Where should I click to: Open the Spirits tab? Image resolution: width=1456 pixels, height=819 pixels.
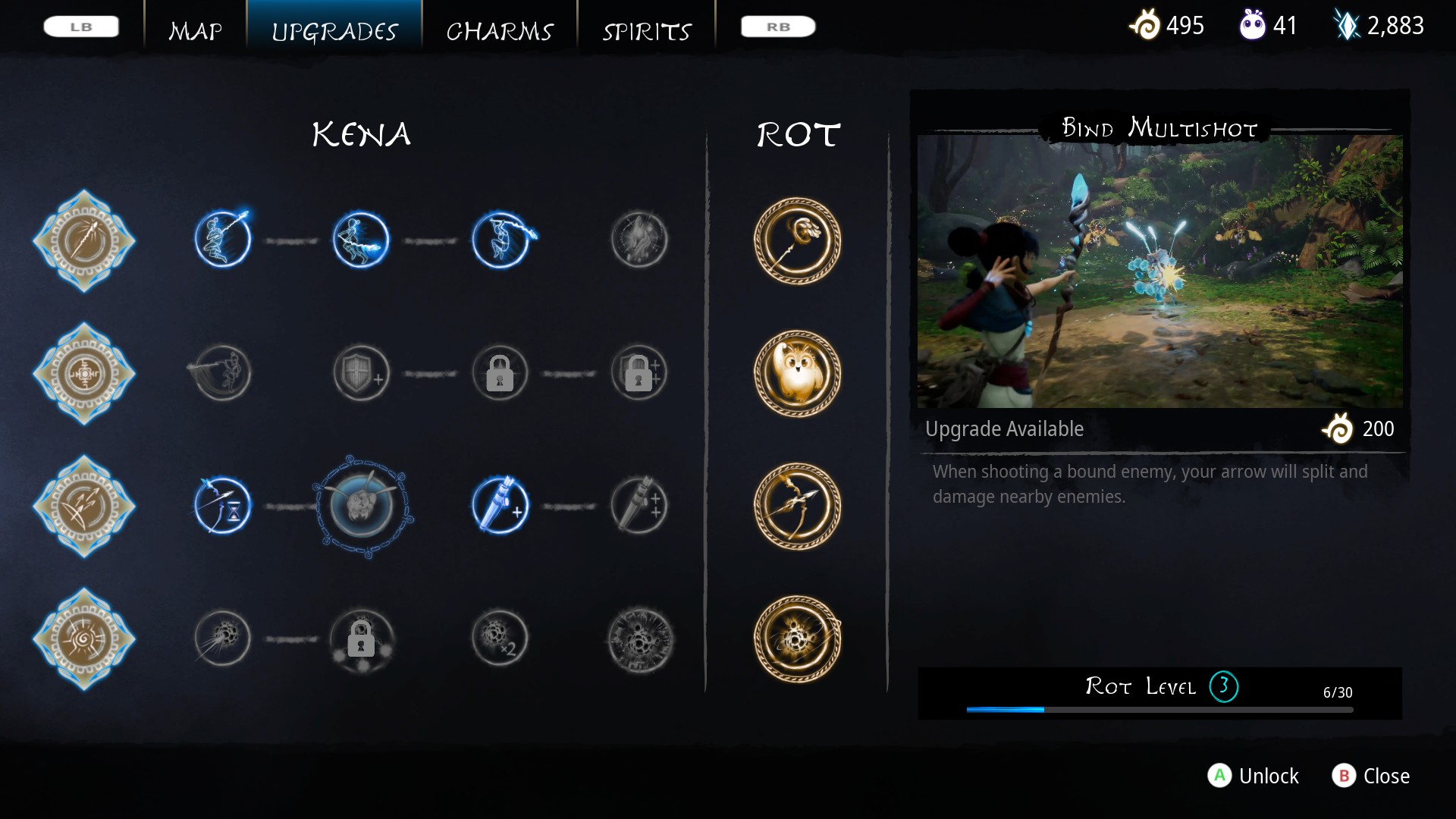647,31
